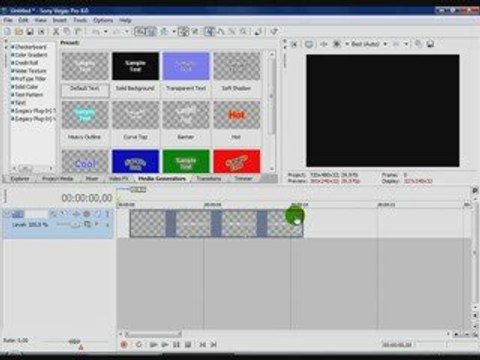
Task: Select the Cool preset thumbnail
Action: tap(85, 161)
